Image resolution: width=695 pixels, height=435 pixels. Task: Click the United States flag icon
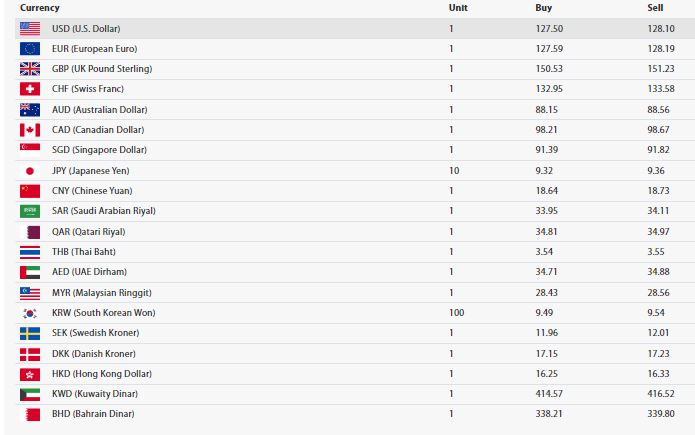pyautogui.click(x=30, y=28)
